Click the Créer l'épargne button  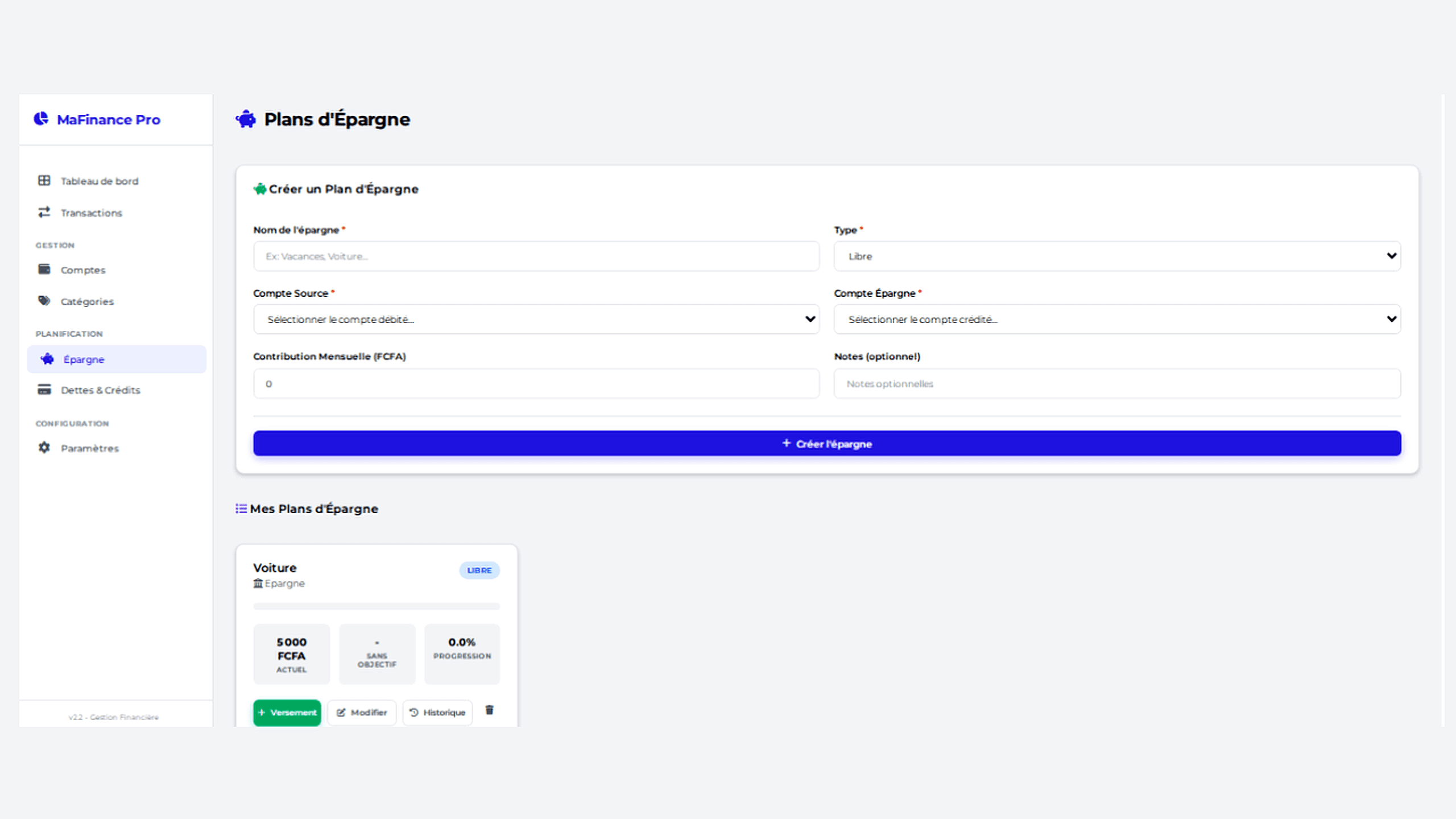tap(826, 443)
